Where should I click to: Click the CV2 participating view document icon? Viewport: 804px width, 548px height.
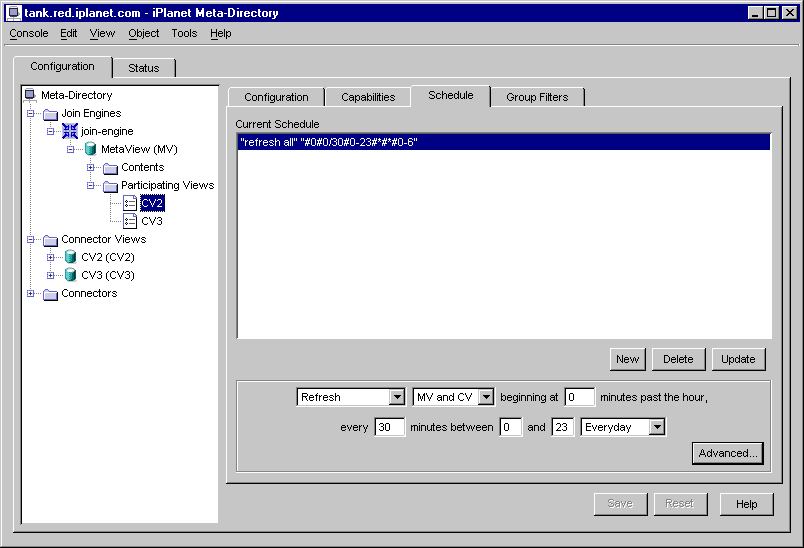tap(130, 204)
